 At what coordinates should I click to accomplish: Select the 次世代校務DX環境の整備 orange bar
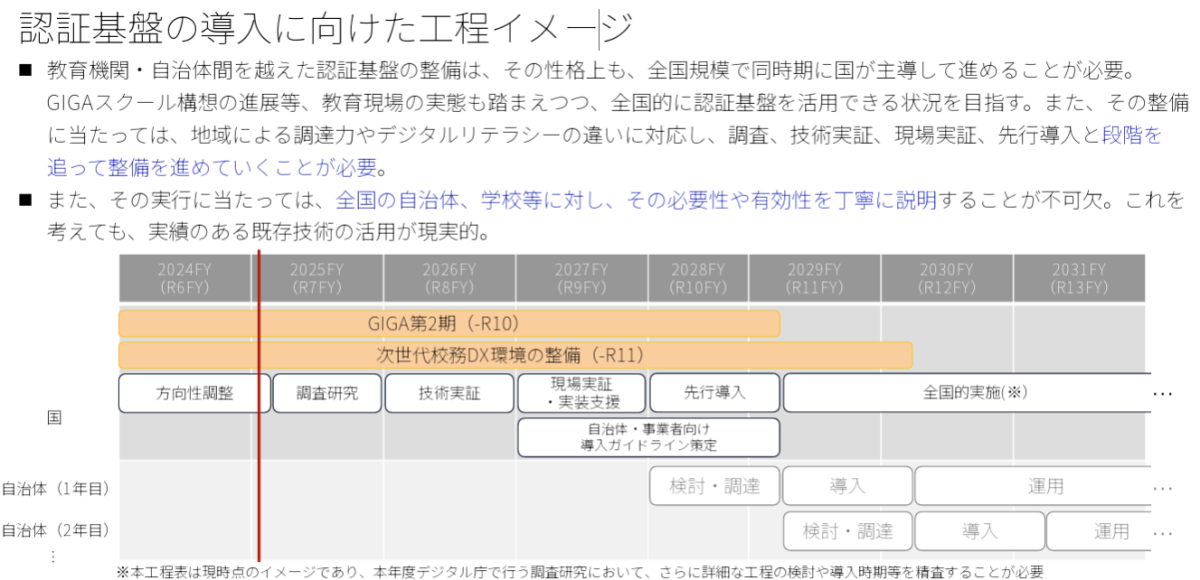(x=515, y=355)
